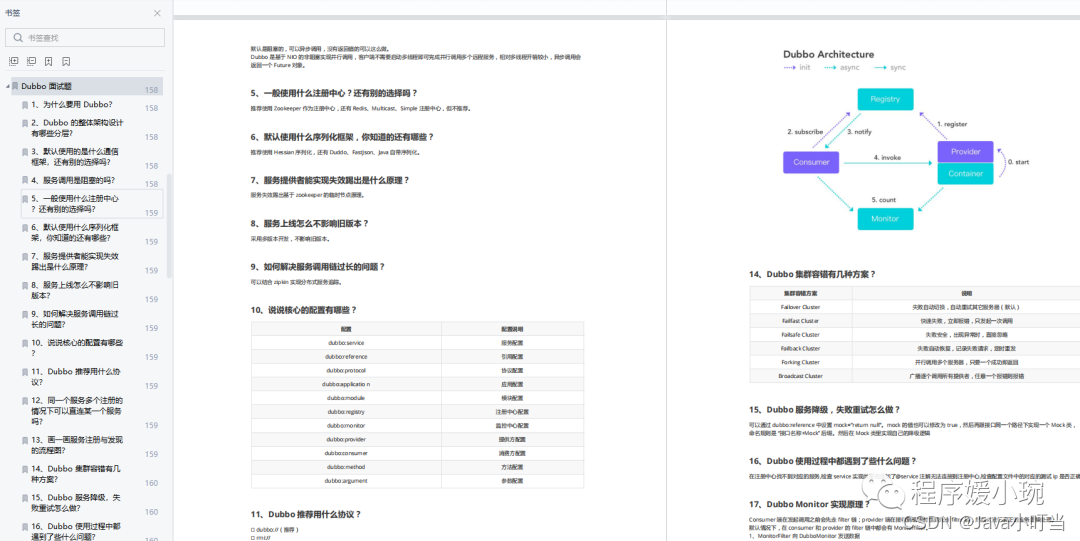Screen dimensions: 1080x541
Task: Click heading 14、Dubbo 集群容错有几种方案 on right page
Action: tap(813, 274)
